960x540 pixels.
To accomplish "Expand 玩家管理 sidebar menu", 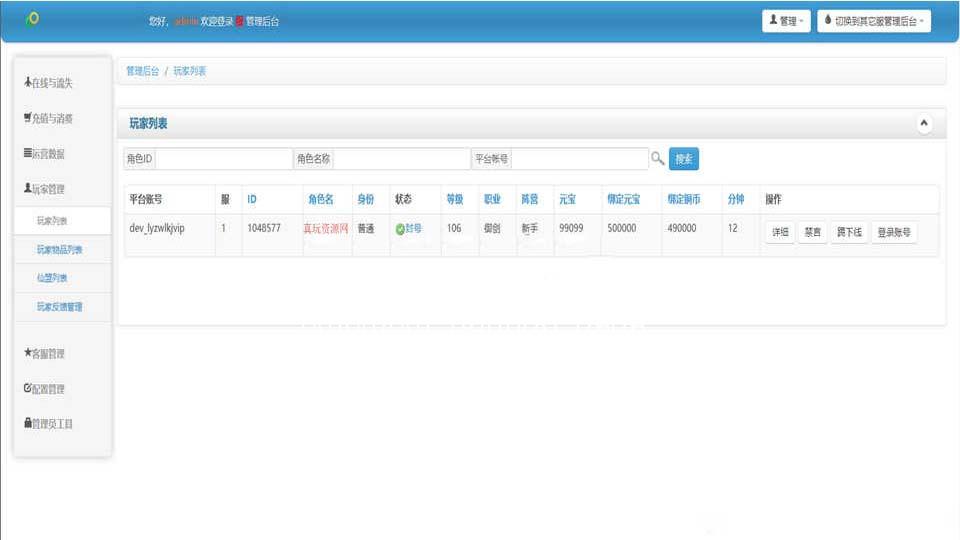I will [x=44, y=189].
